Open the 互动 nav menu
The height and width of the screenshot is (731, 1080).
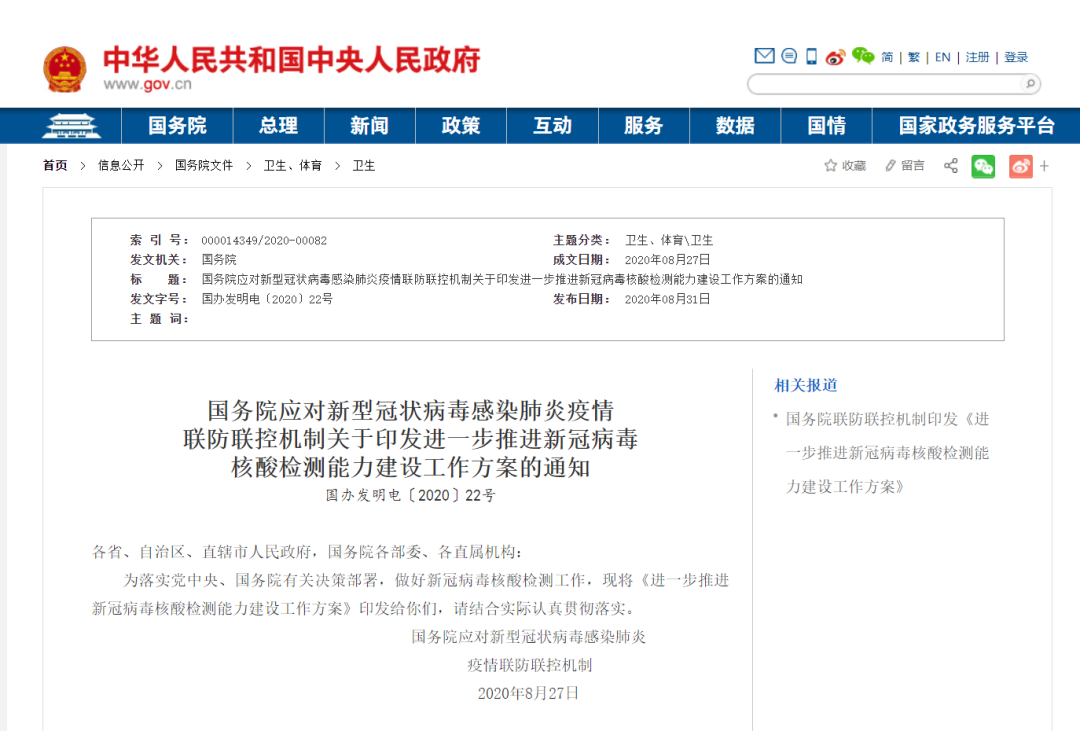pyautogui.click(x=552, y=125)
